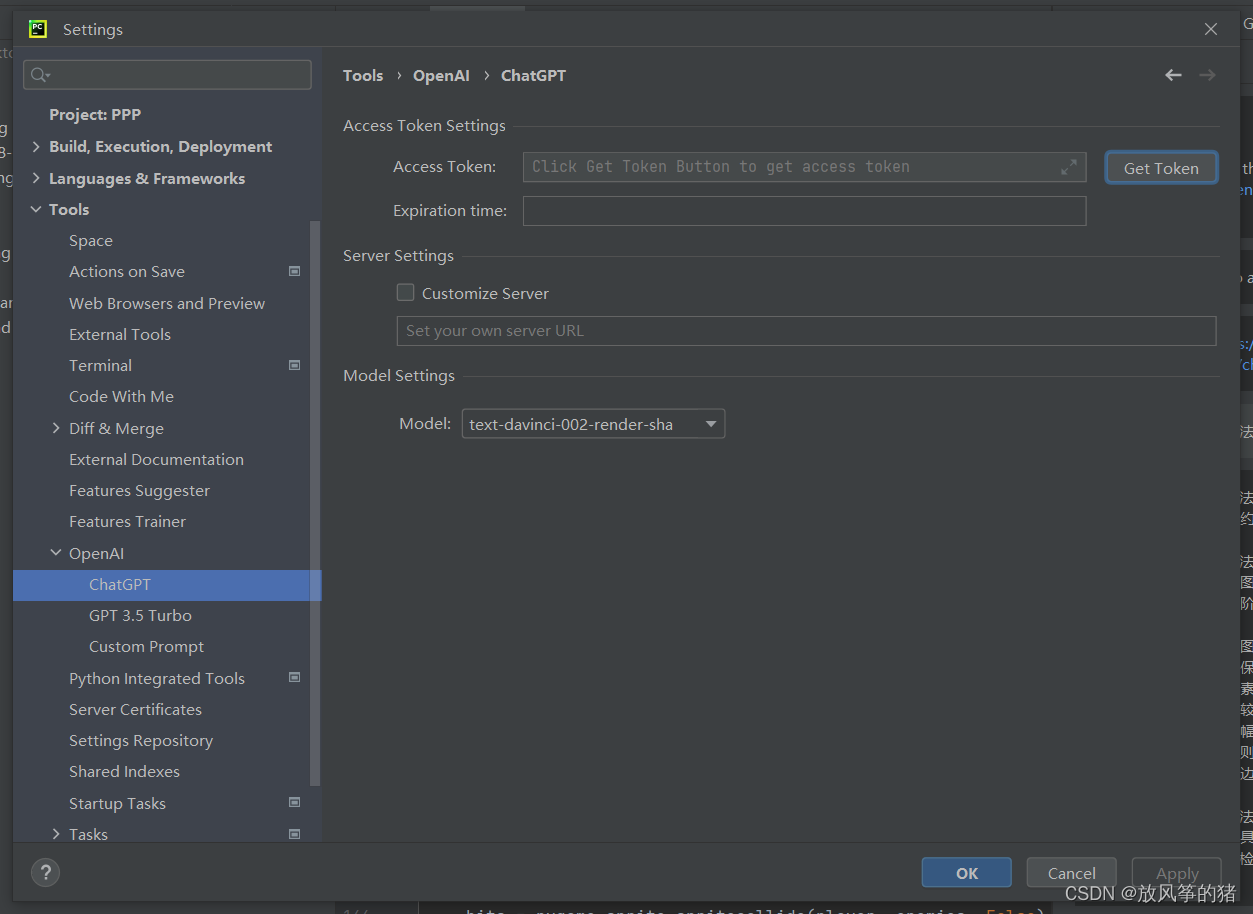Image resolution: width=1253 pixels, height=914 pixels.
Task: Click the project-level icon beside Startup Tasks
Action: pos(295,803)
